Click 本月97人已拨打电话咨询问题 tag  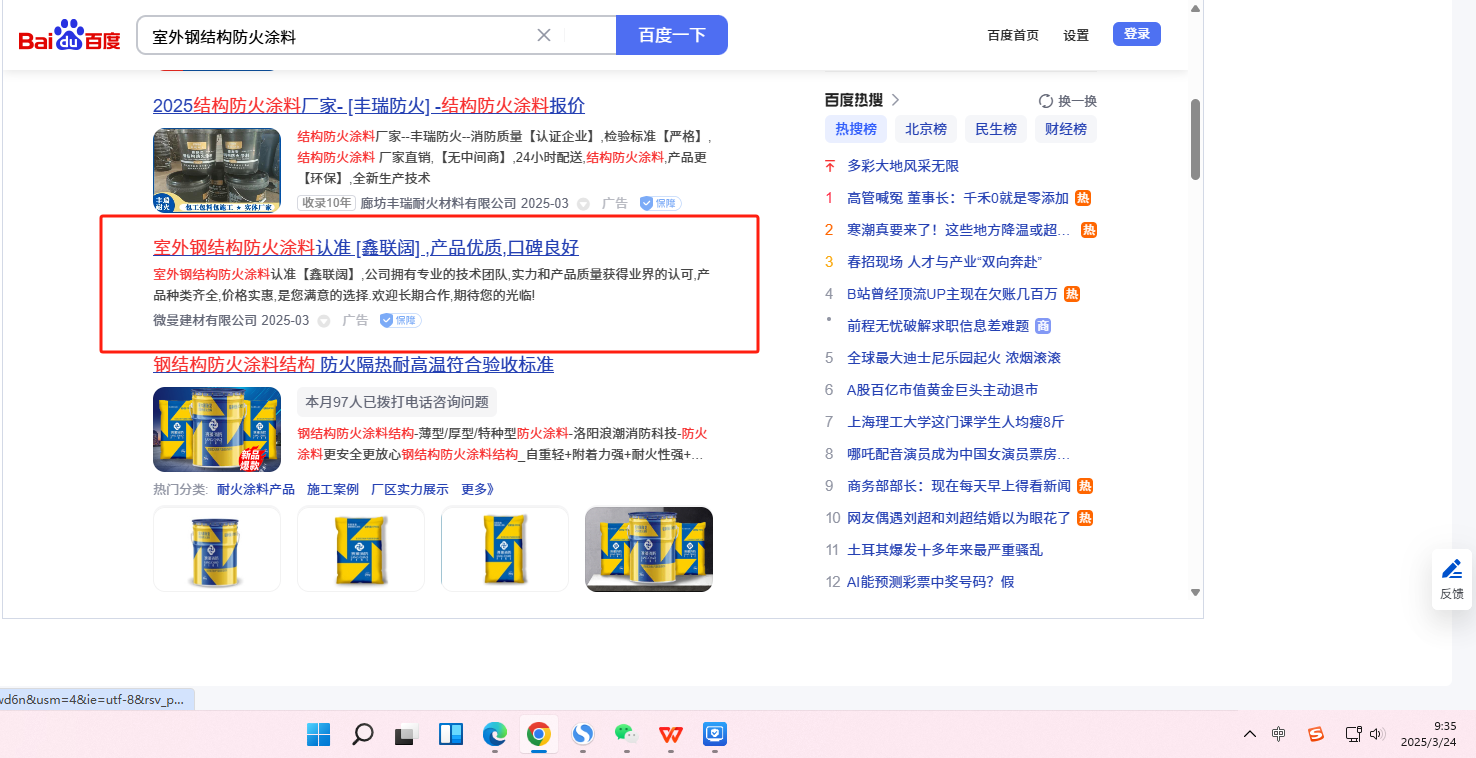tap(397, 402)
